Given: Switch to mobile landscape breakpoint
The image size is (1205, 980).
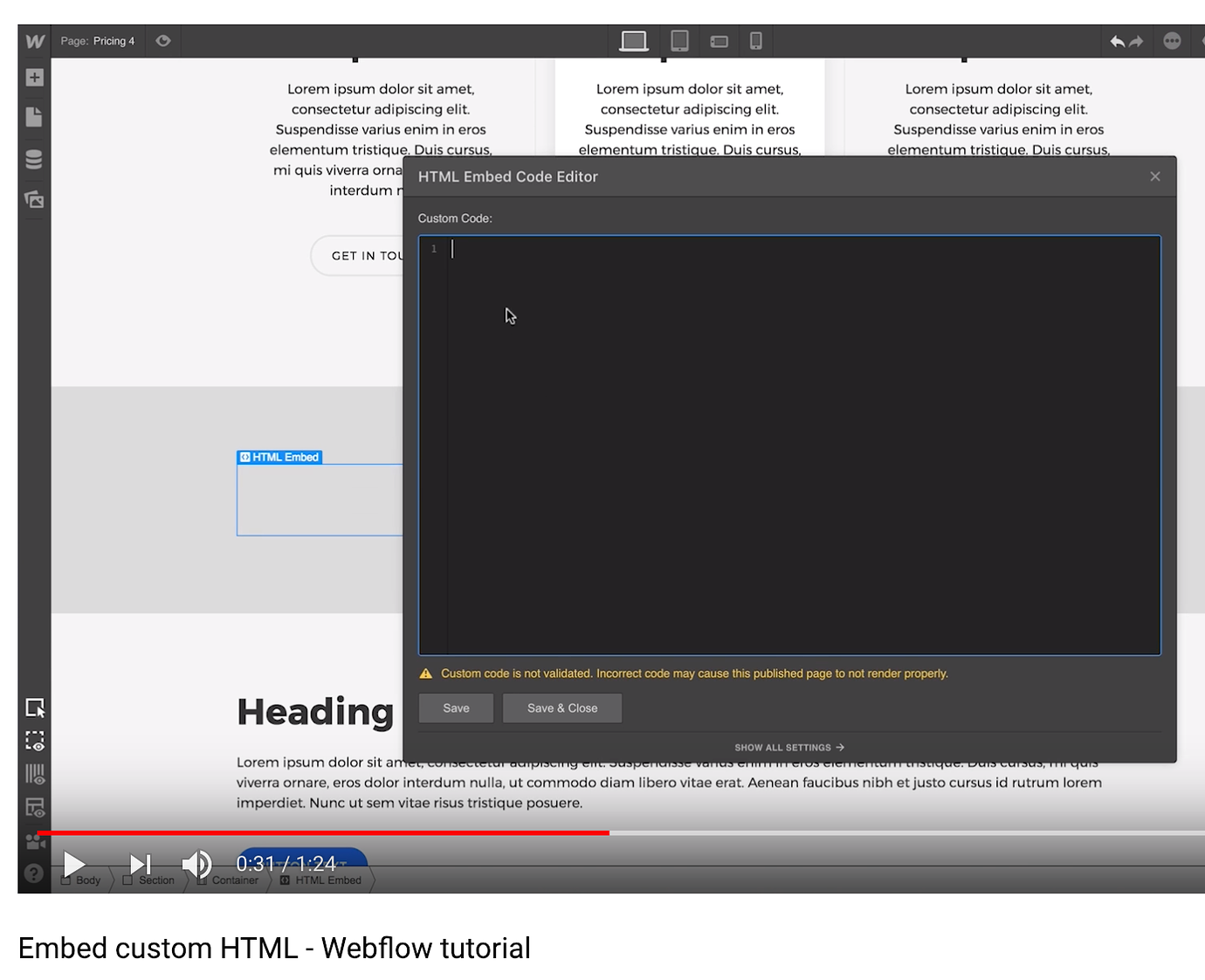Looking at the screenshot, I should (x=720, y=40).
